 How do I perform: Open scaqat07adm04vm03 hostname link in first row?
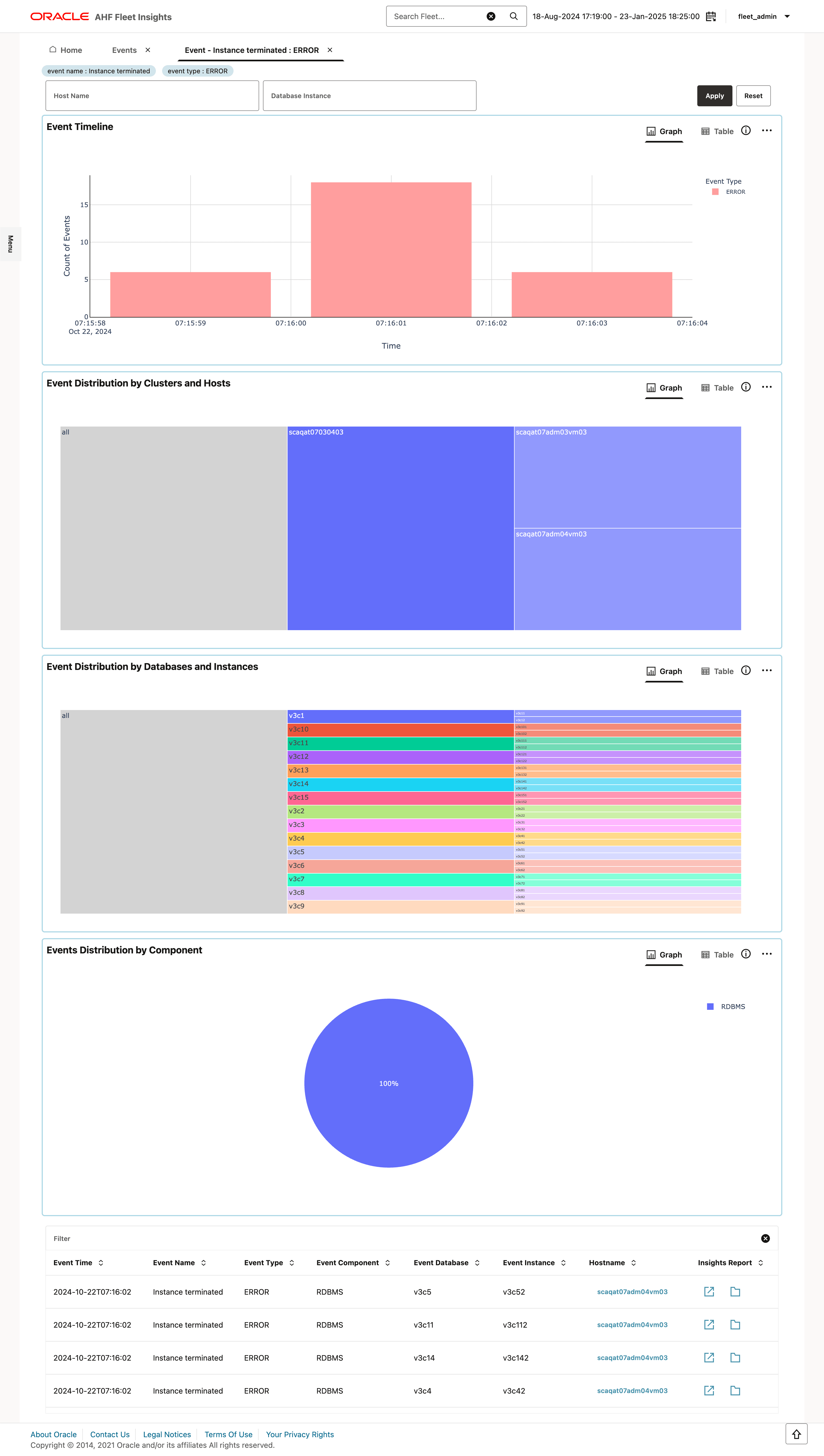632,1291
